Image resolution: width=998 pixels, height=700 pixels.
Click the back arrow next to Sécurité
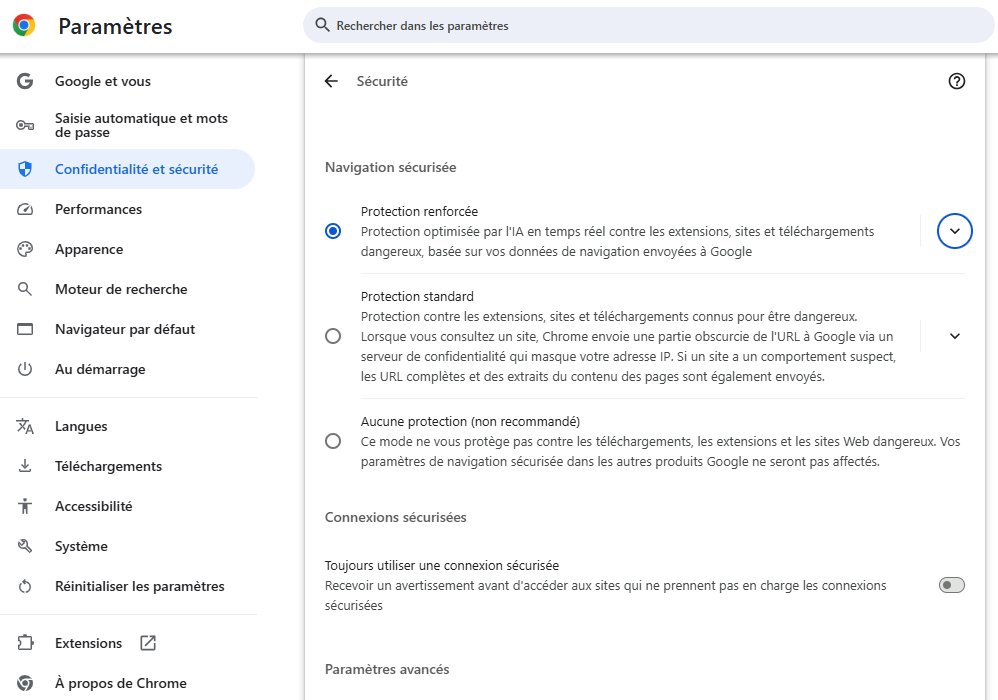(331, 81)
